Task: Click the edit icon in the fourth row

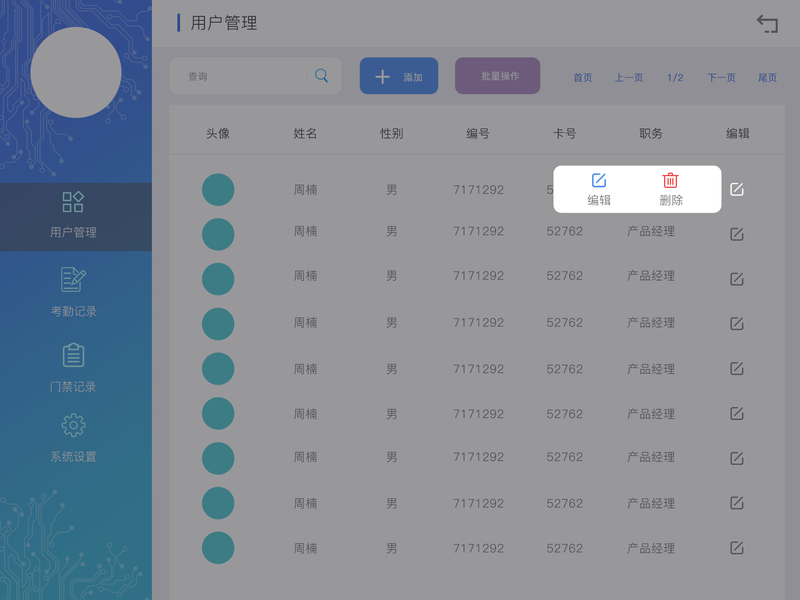Action: [737, 323]
